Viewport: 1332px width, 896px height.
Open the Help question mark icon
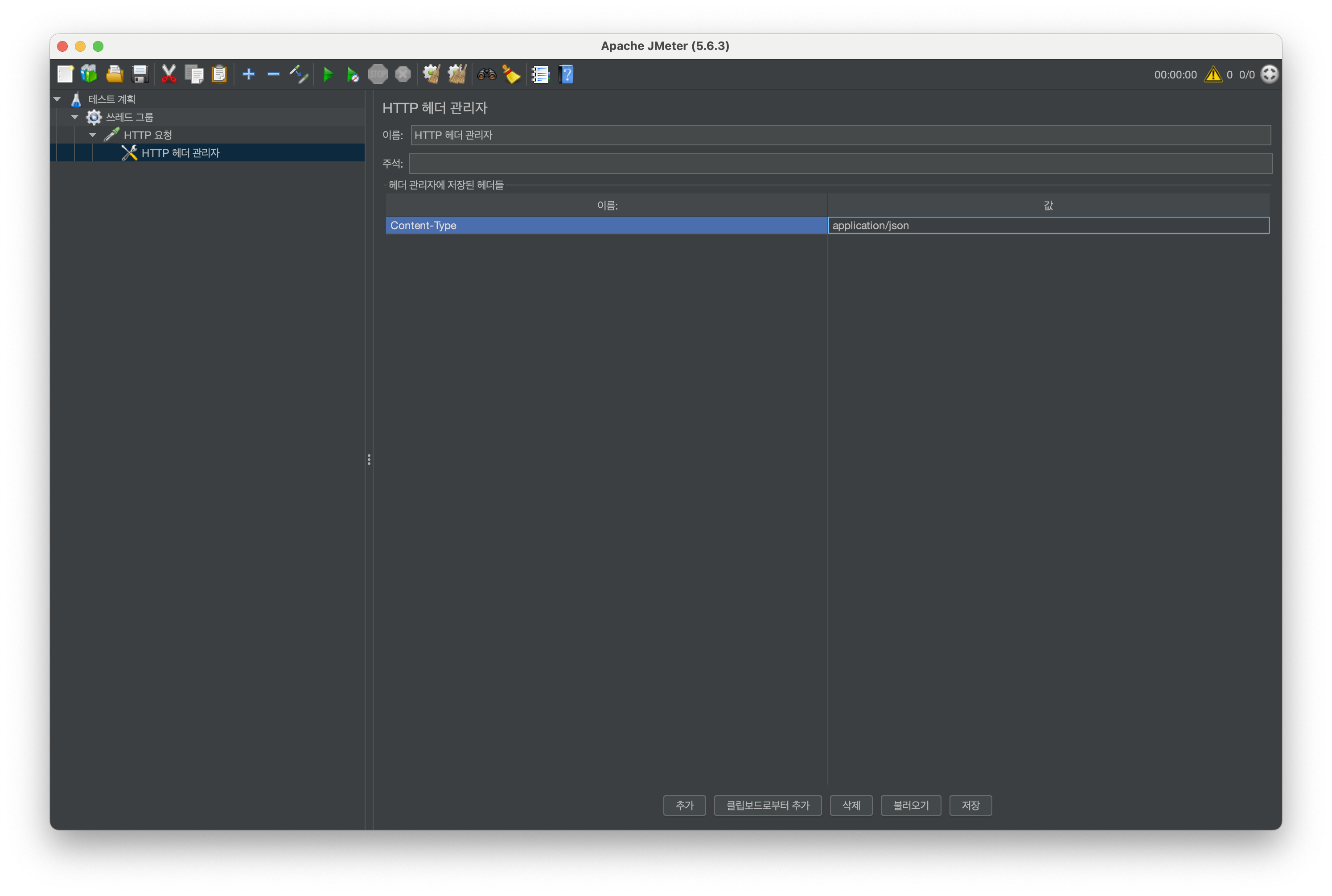[566, 74]
